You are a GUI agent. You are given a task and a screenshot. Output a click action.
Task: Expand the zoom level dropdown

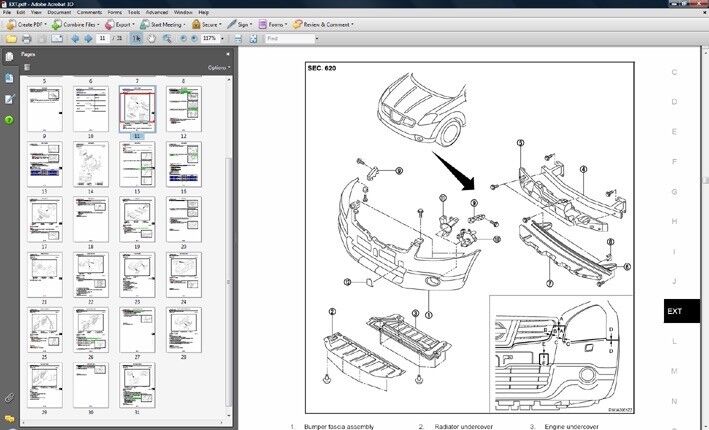(222, 38)
